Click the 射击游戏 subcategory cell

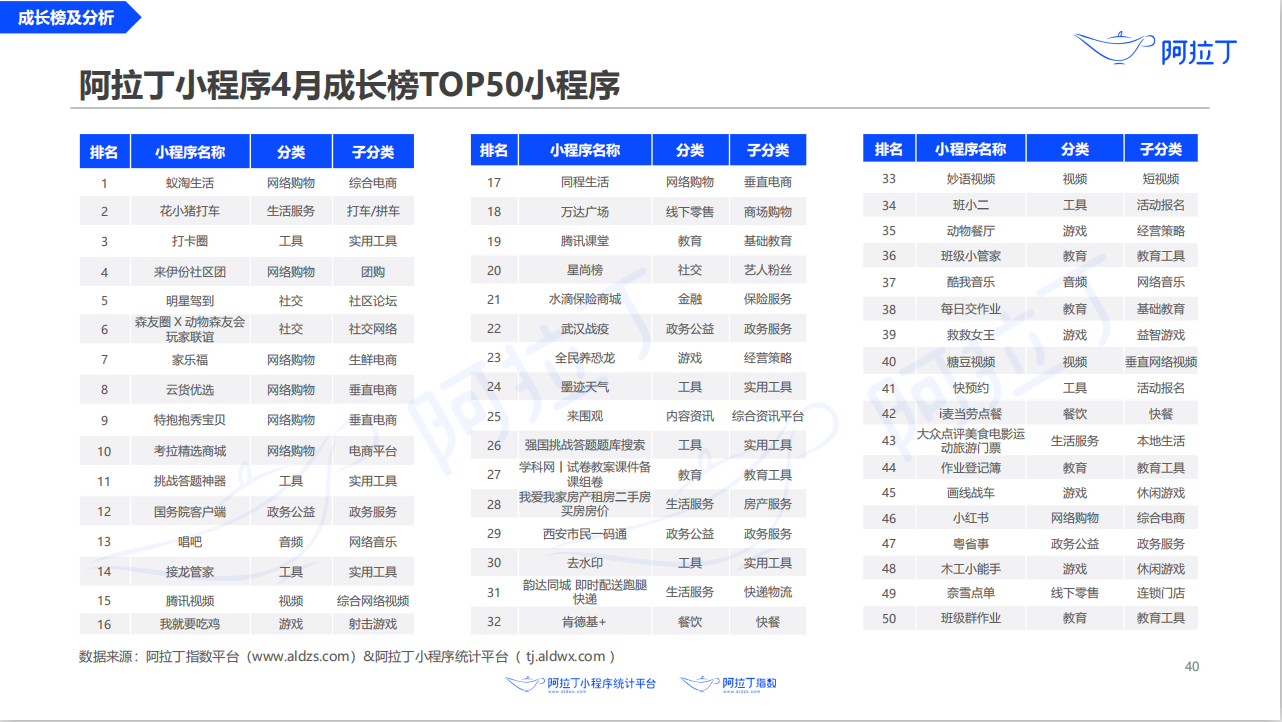373,623
